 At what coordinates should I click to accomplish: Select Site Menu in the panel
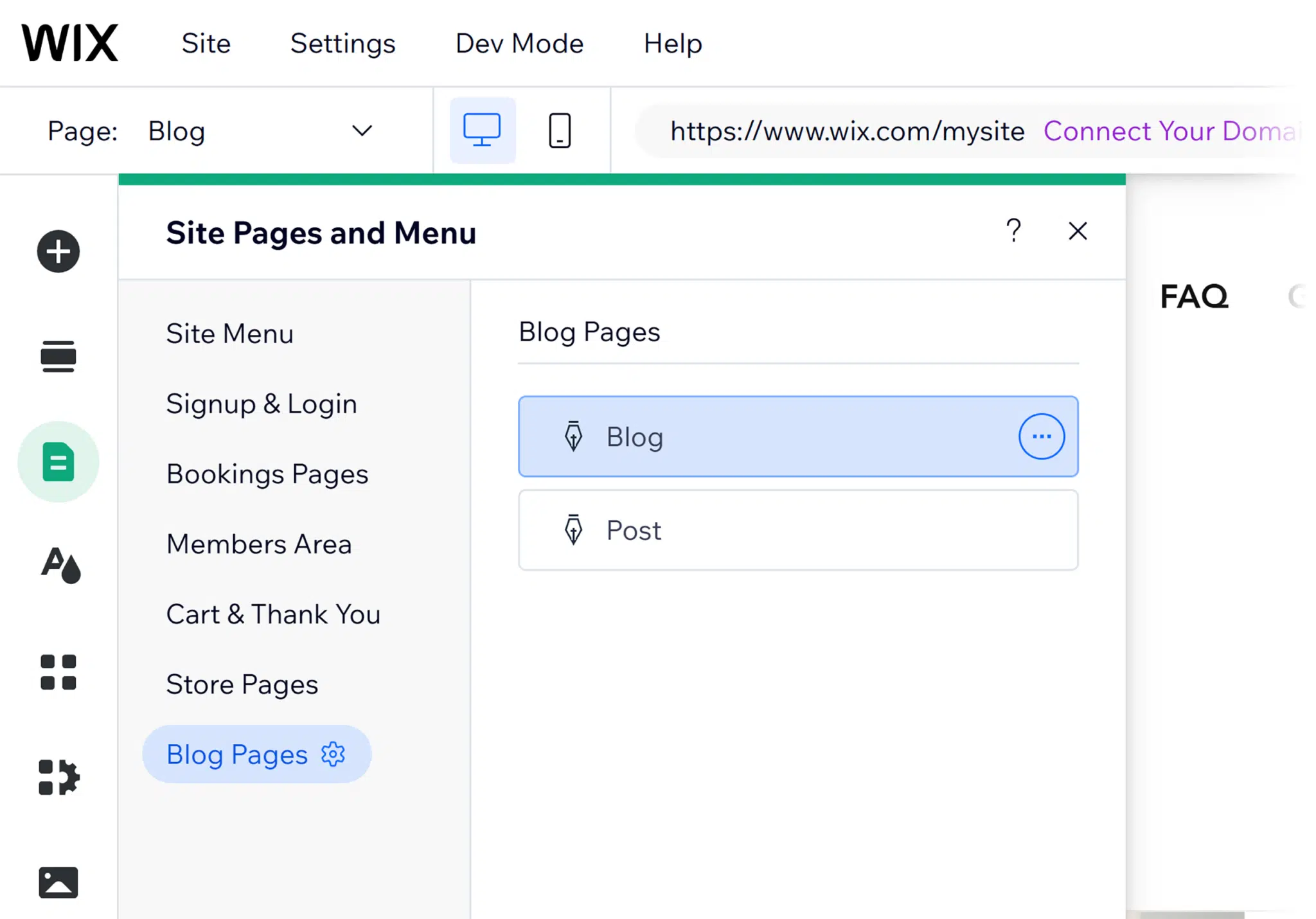[x=229, y=334]
